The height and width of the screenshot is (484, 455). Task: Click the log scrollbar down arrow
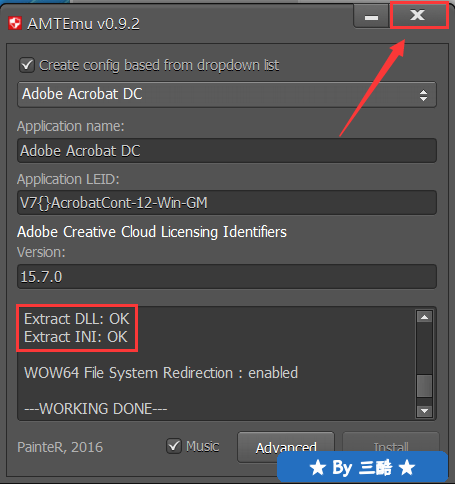(x=424, y=411)
